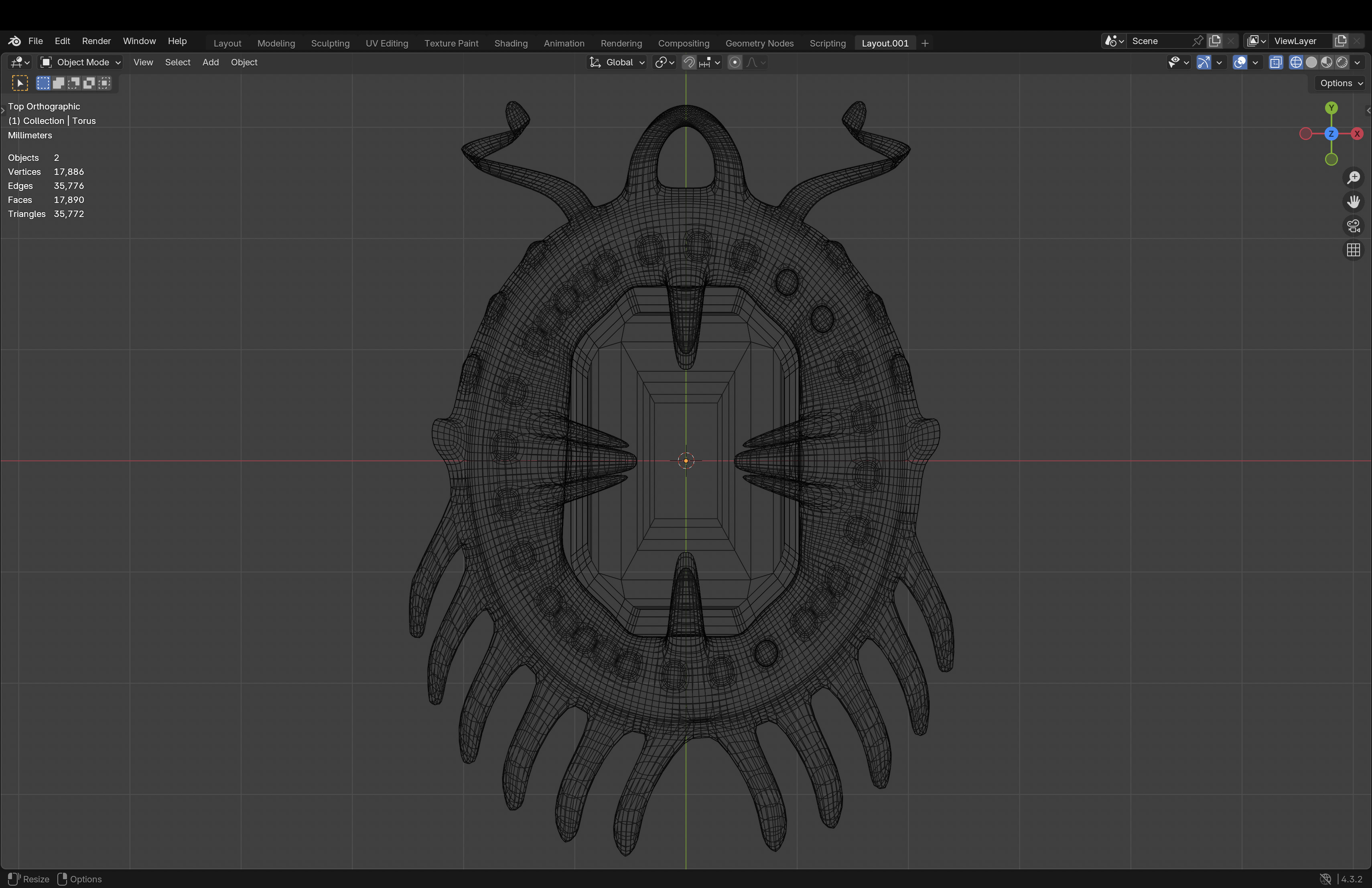1372x888 pixels.
Task: Open the Object Mode dropdown
Action: 80,62
